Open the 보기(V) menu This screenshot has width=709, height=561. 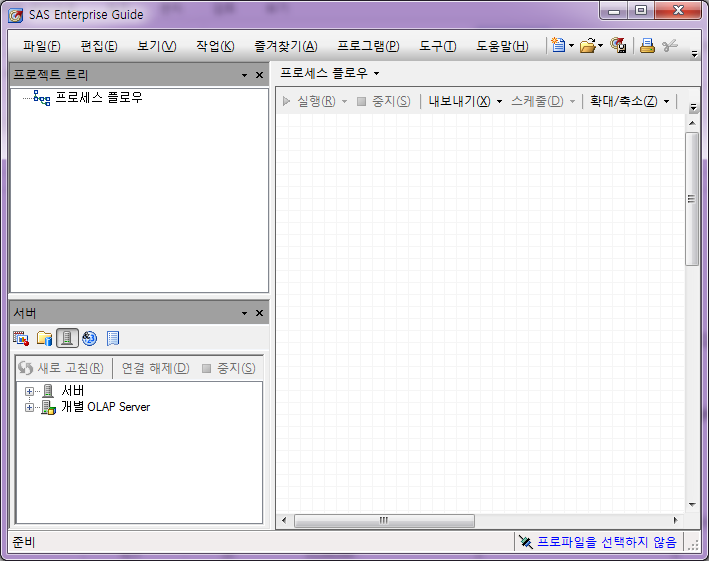[x=156, y=46]
